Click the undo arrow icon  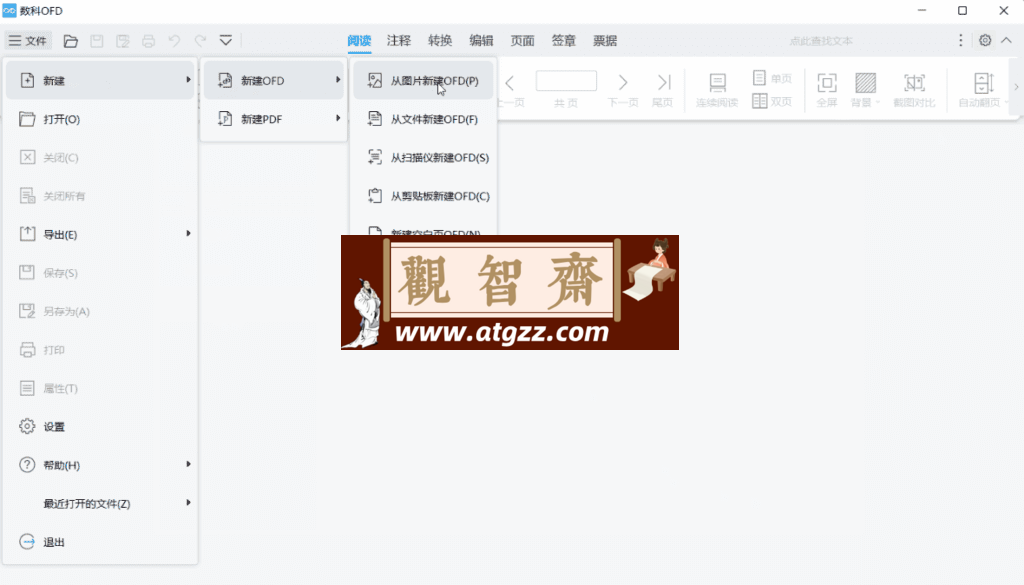point(174,41)
